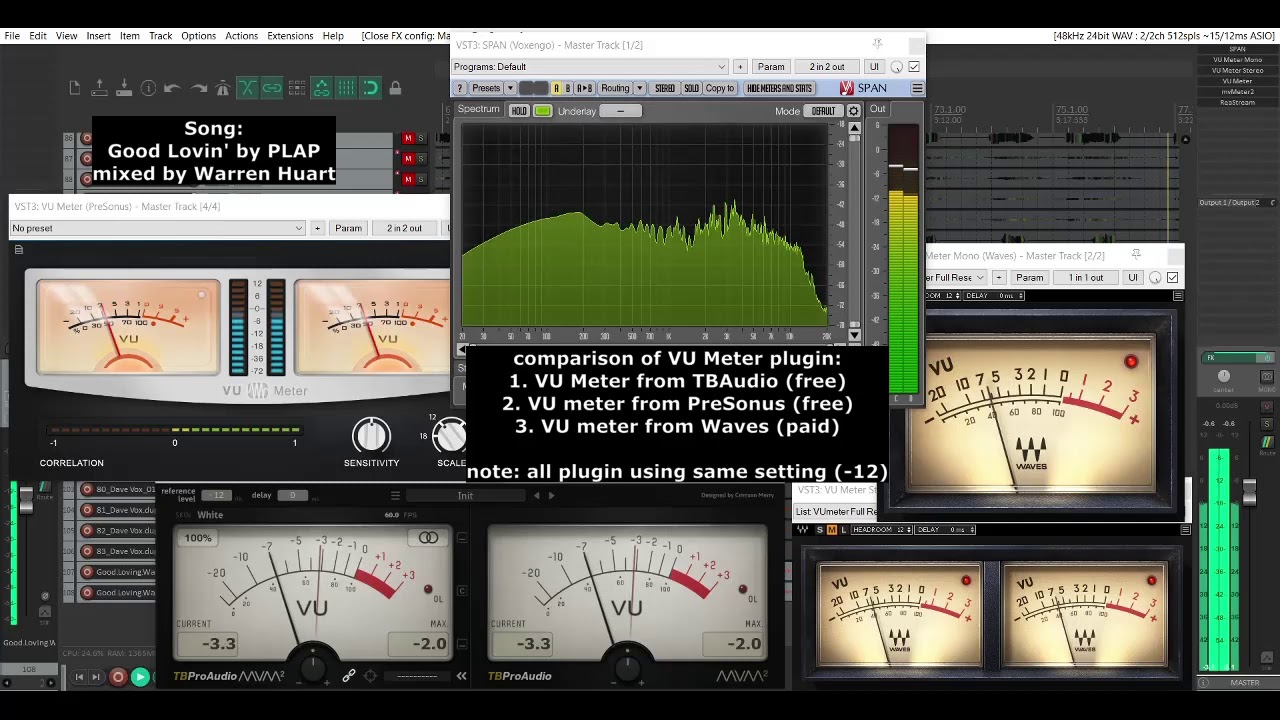
Task: Click TBProAudio reference level field
Action: click(x=217, y=495)
